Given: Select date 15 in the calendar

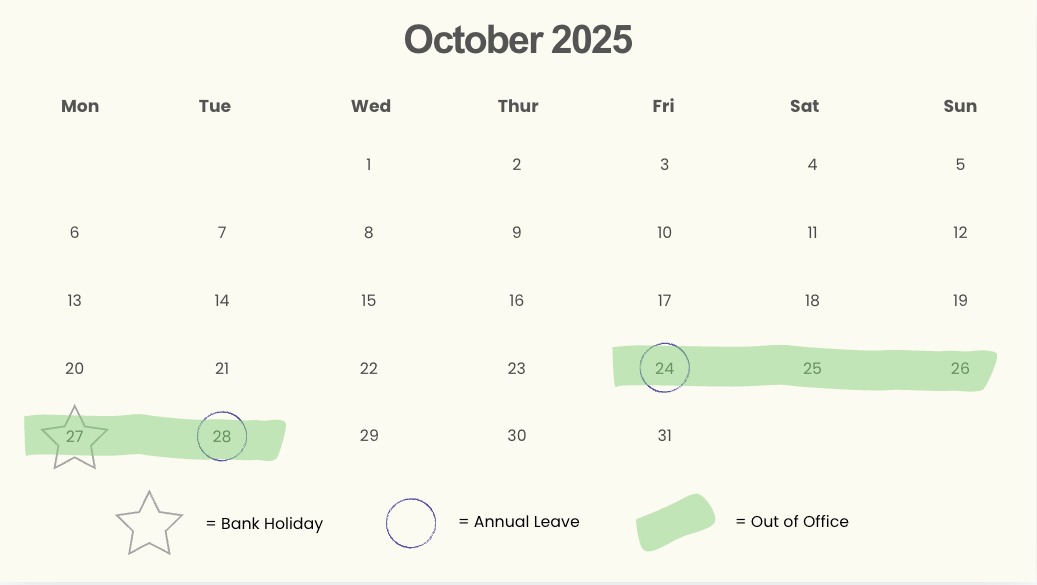Looking at the screenshot, I should pyautogui.click(x=368, y=300).
